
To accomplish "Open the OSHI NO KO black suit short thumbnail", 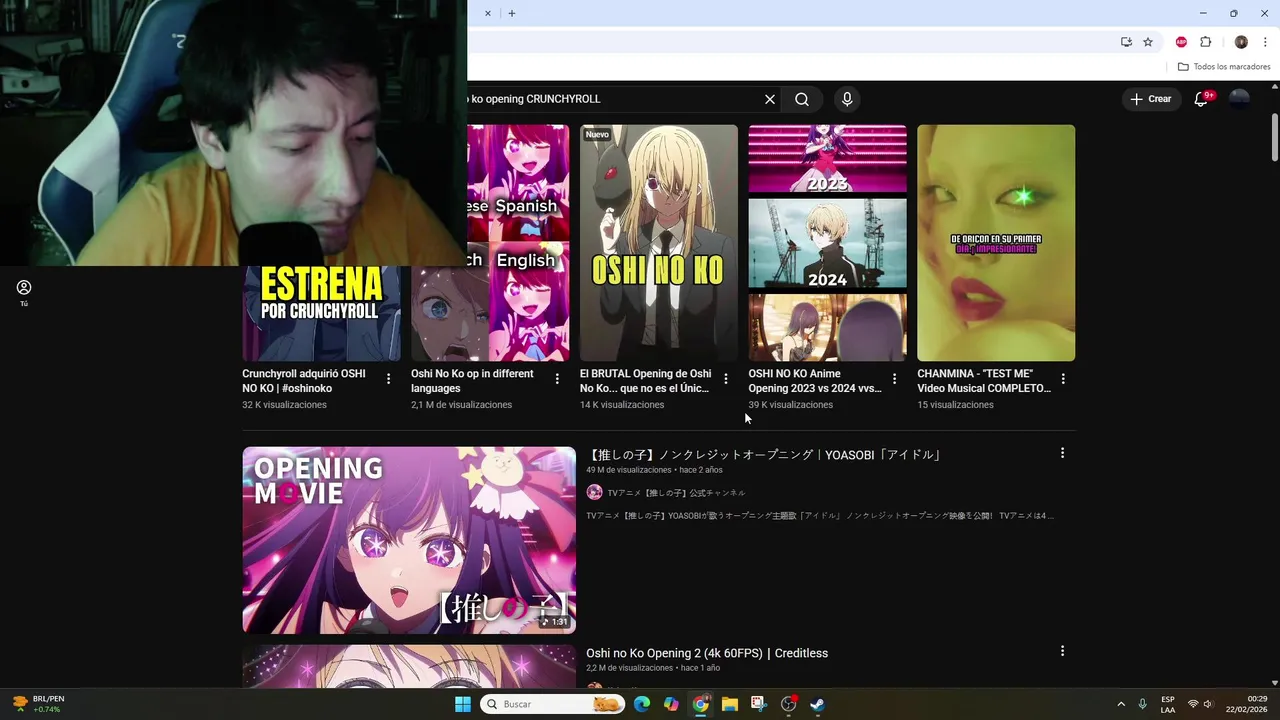I will coord(659,243).
